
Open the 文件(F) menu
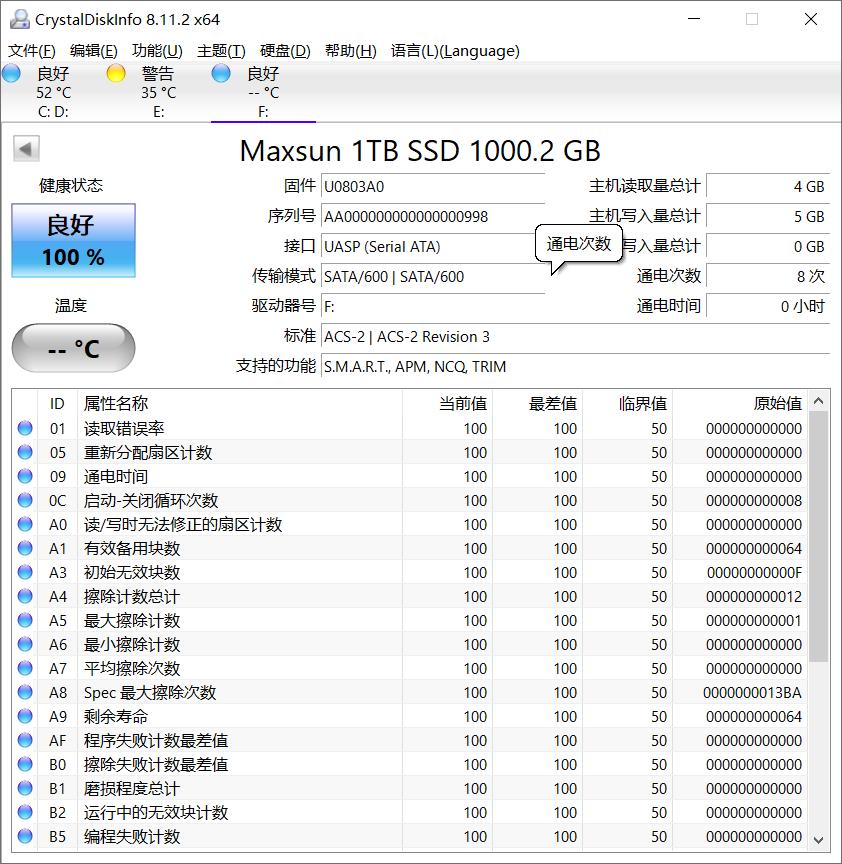click(x=32, y=50)
